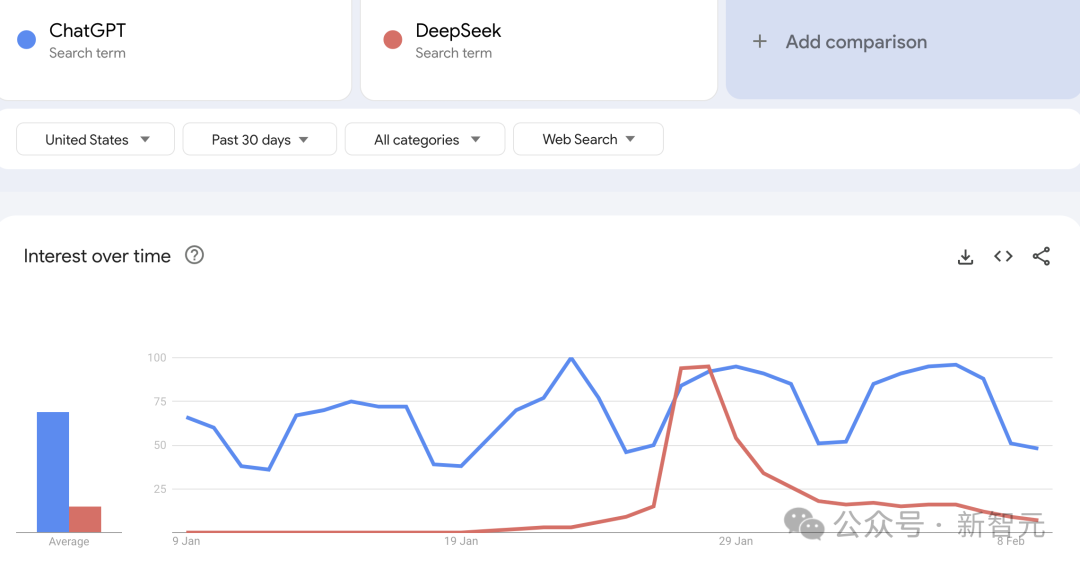The height and width of the screenshot is (568, 1080).
Task: Click the red DeepSeek average bar
Action: coord(85,520)
